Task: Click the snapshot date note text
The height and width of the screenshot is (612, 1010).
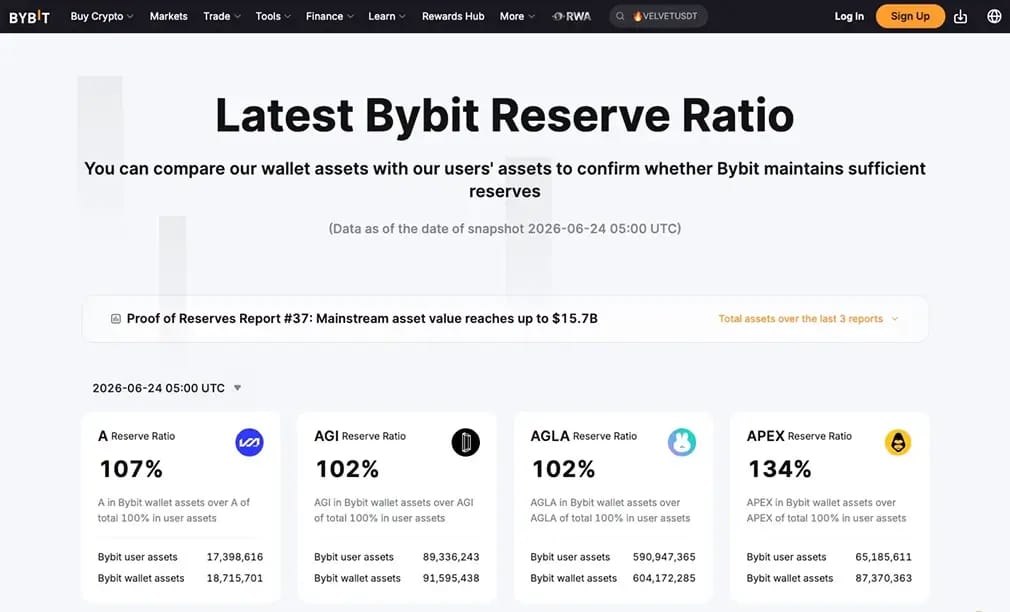Action: point(504,229)
